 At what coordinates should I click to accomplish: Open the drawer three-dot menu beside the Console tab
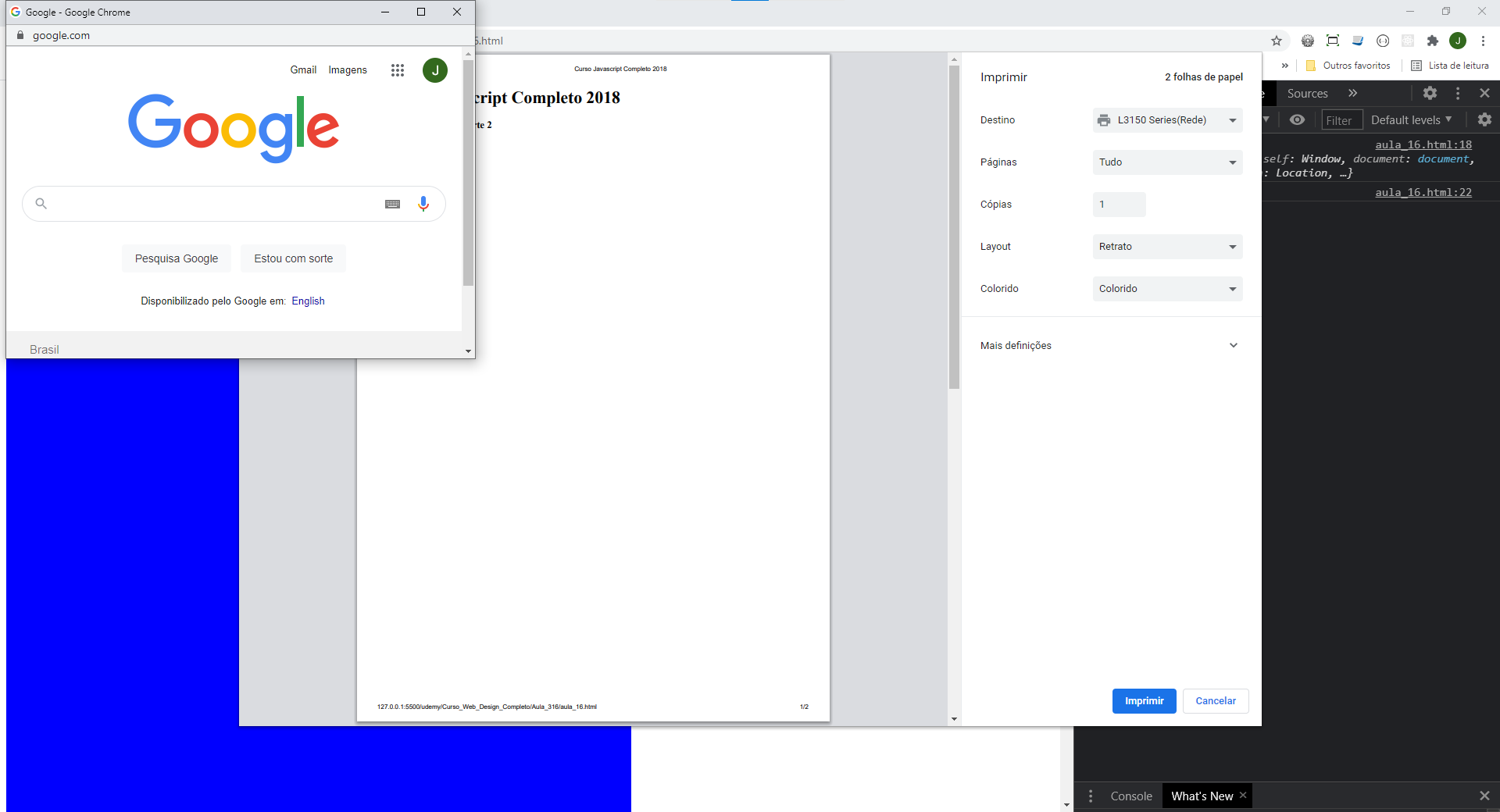[1091, 796]
